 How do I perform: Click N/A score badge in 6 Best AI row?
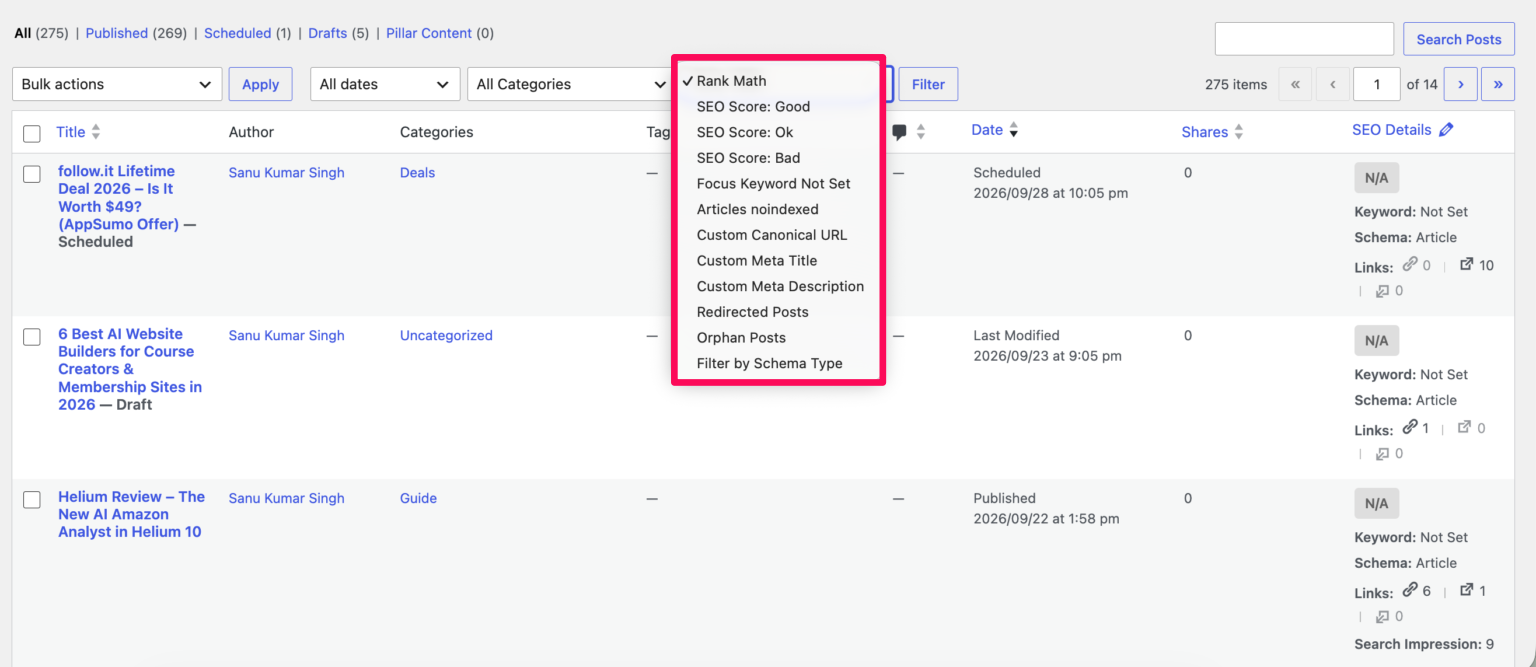pos(1376,341)
